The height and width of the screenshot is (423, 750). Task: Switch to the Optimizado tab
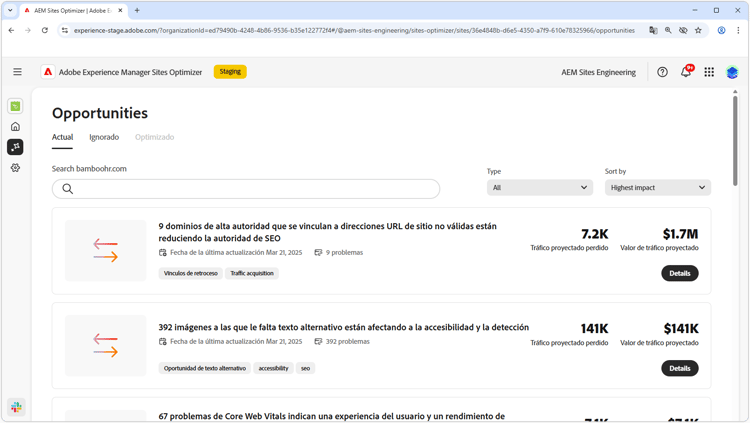154,137
